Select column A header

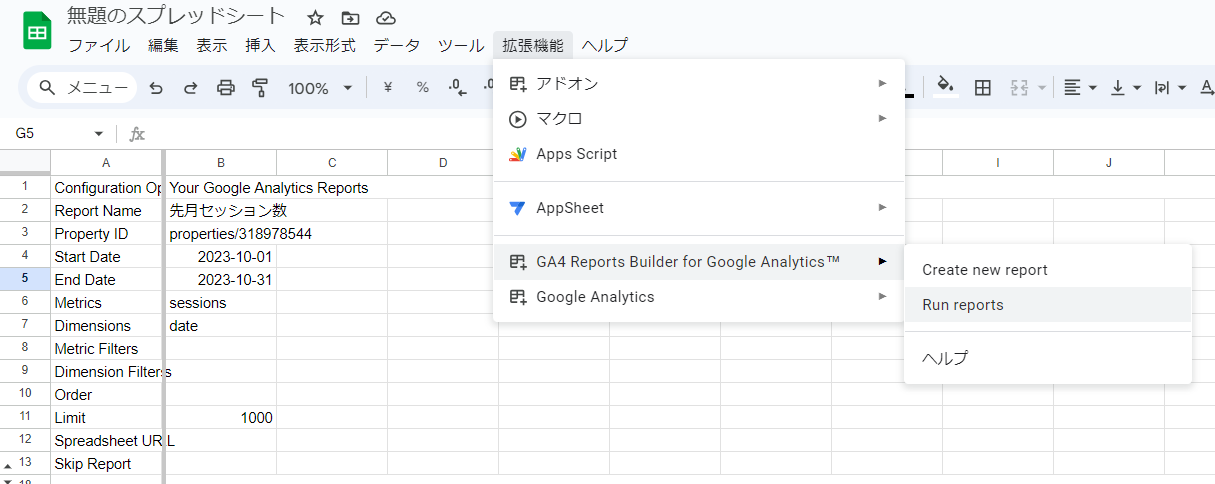106,163
